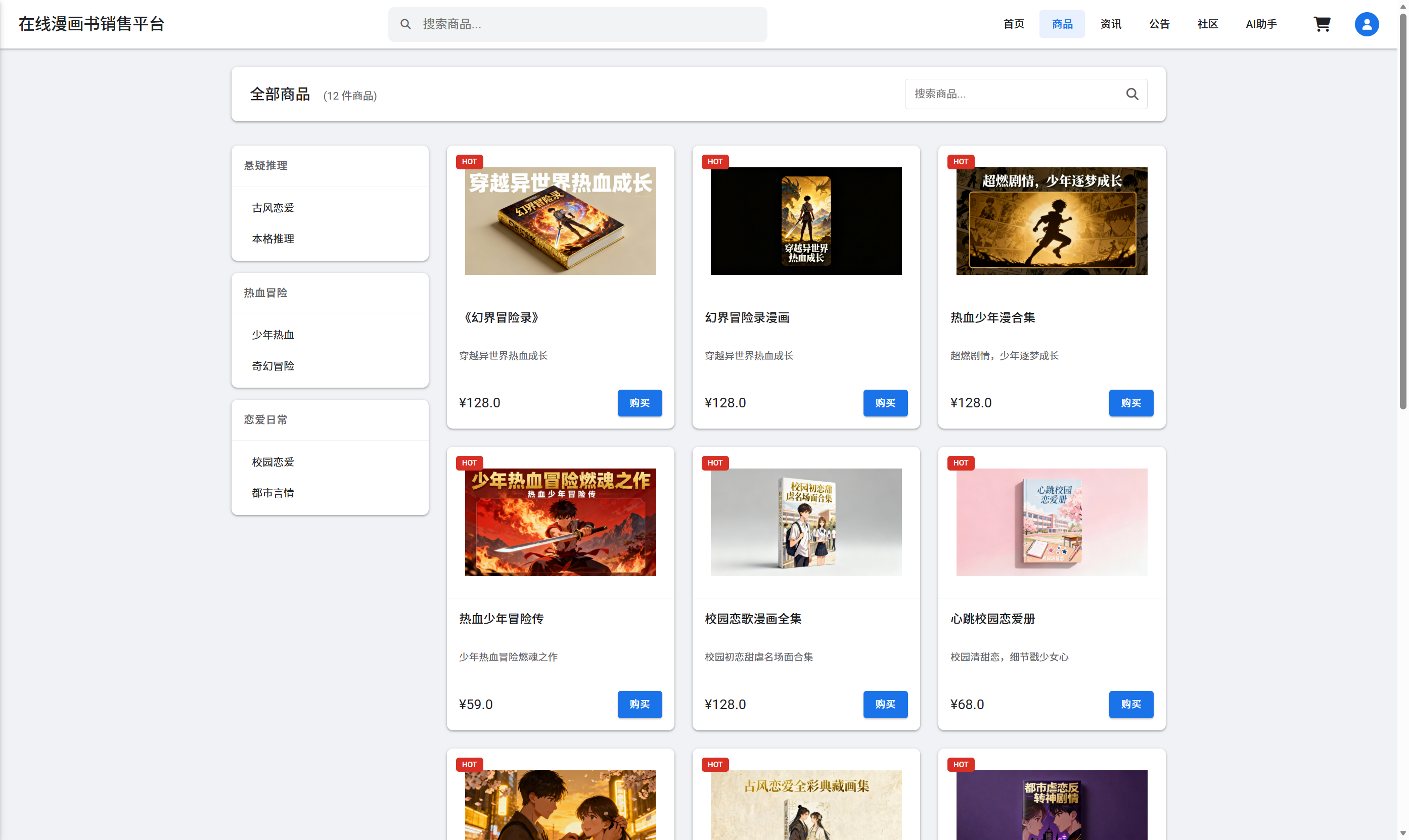This screenshot has height=840, width=1409.
Task: Open the AI助手 feature
Action: tap(1261, 24)
